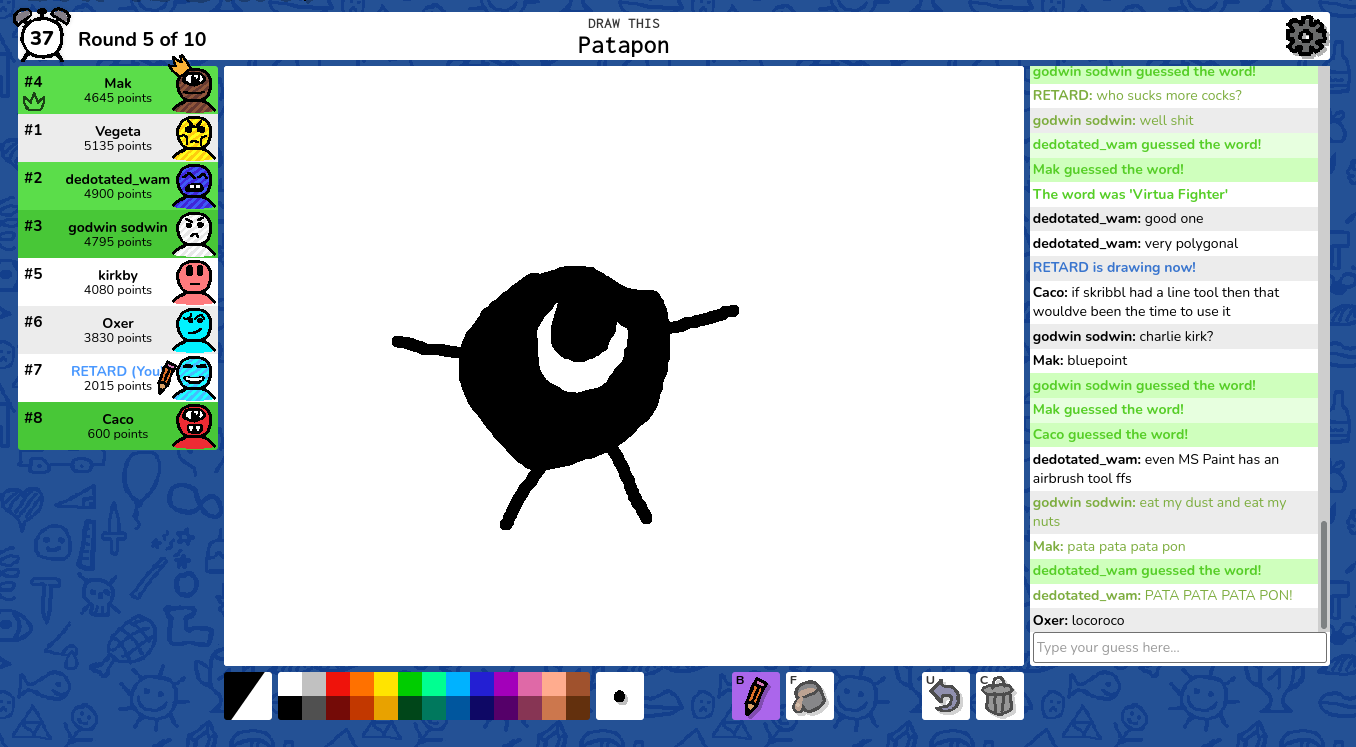Click the 'DRAW THIS' label
Viewport: 1356px width, 747px height.
pos(624,23)
